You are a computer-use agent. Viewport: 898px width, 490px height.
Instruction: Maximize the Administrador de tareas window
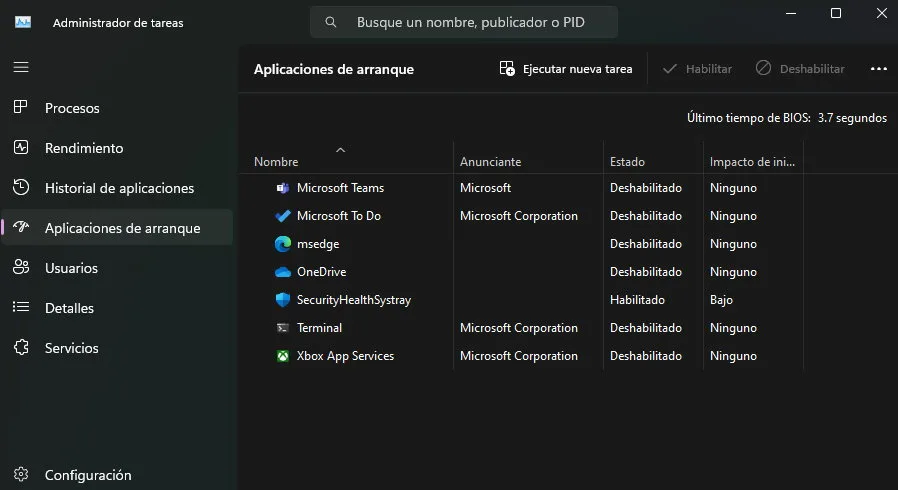coord(836,13)
